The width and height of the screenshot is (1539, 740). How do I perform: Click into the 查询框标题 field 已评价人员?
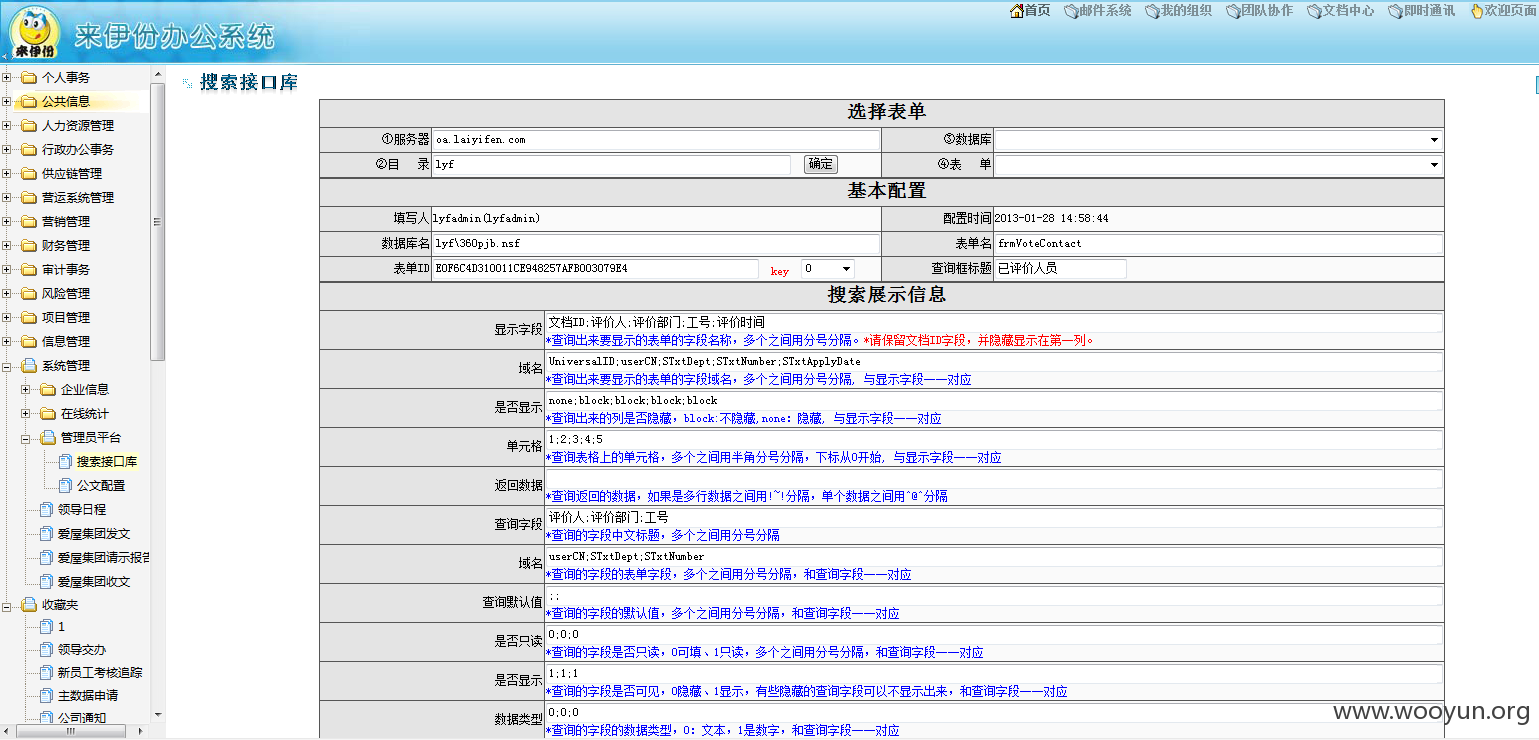1060,269
